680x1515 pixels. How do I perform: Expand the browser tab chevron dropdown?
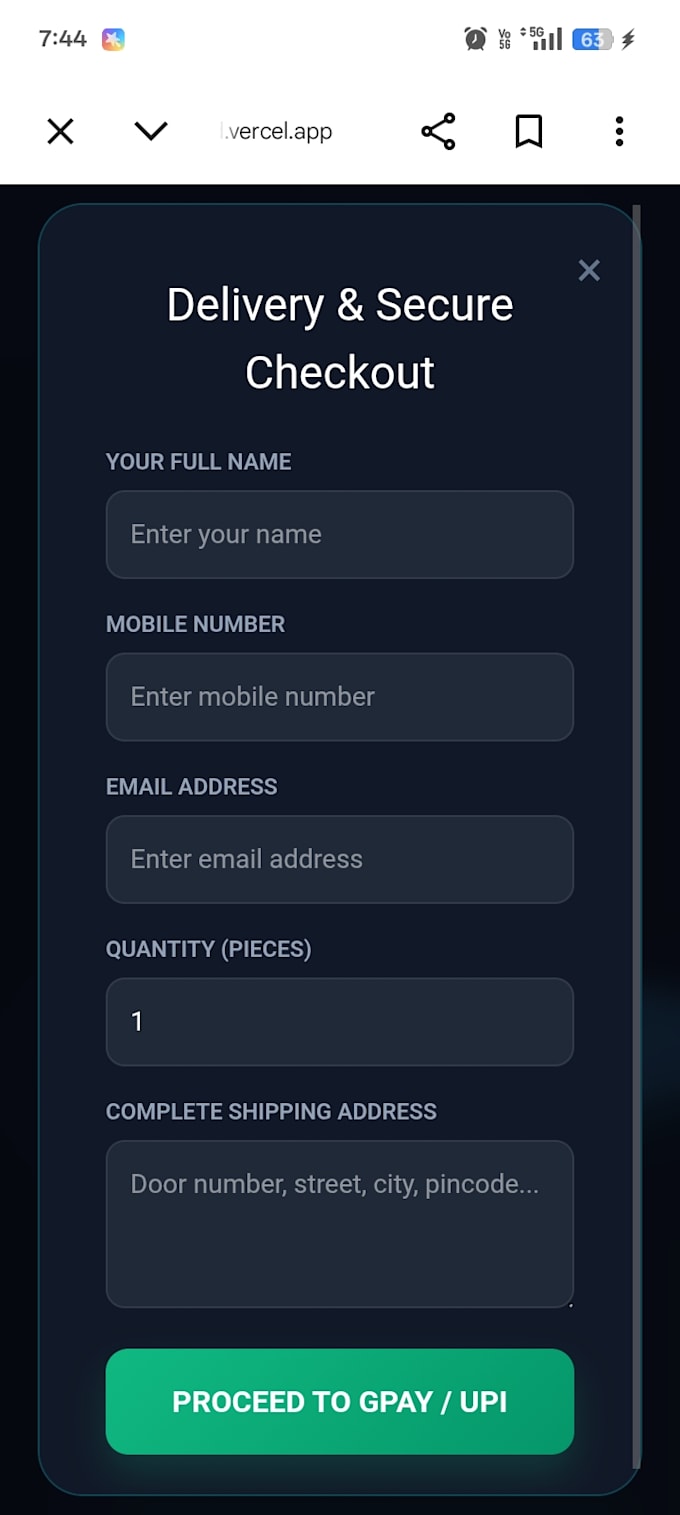pyautogui.click(x=151, y=131)
